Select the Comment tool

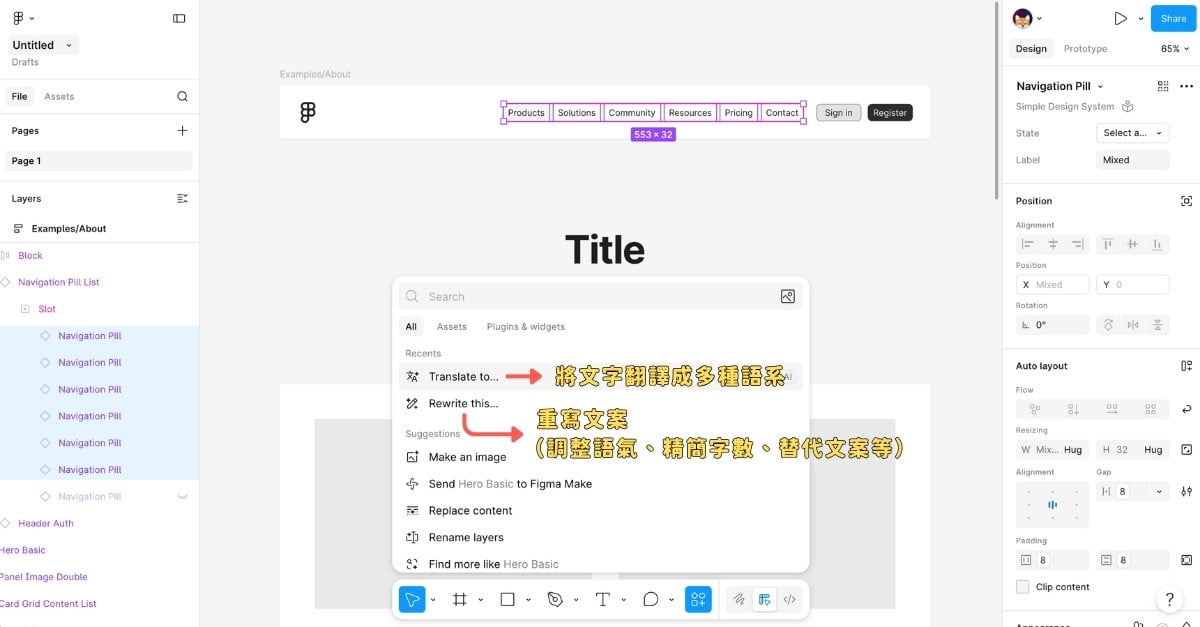[x=650, y=599]
